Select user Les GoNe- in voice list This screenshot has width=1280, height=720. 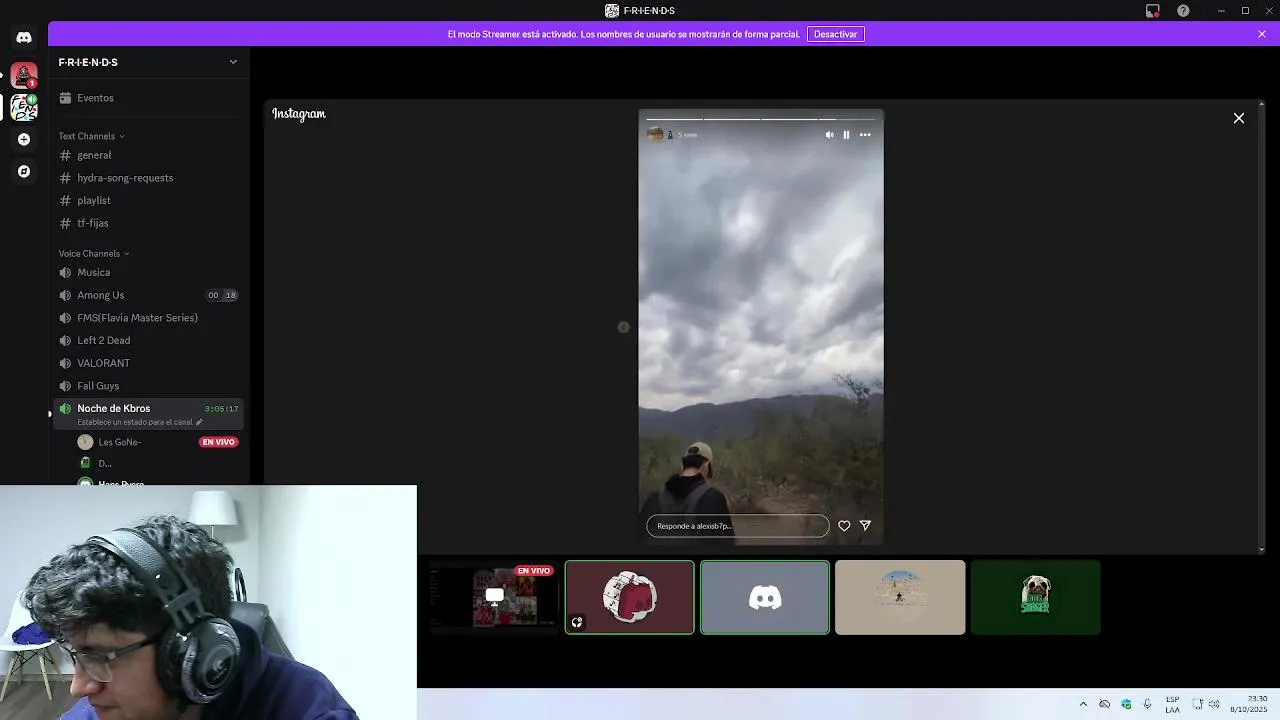click(119, 442)
